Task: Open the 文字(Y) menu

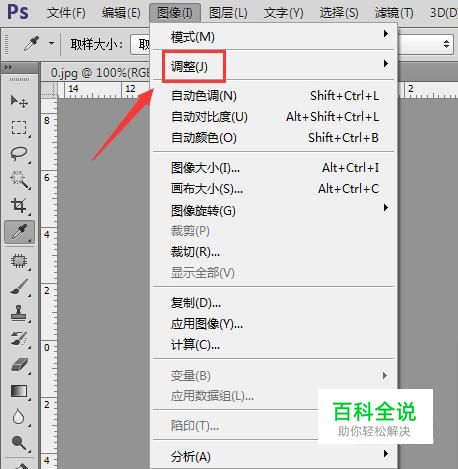Action: (x=284, y=13)
